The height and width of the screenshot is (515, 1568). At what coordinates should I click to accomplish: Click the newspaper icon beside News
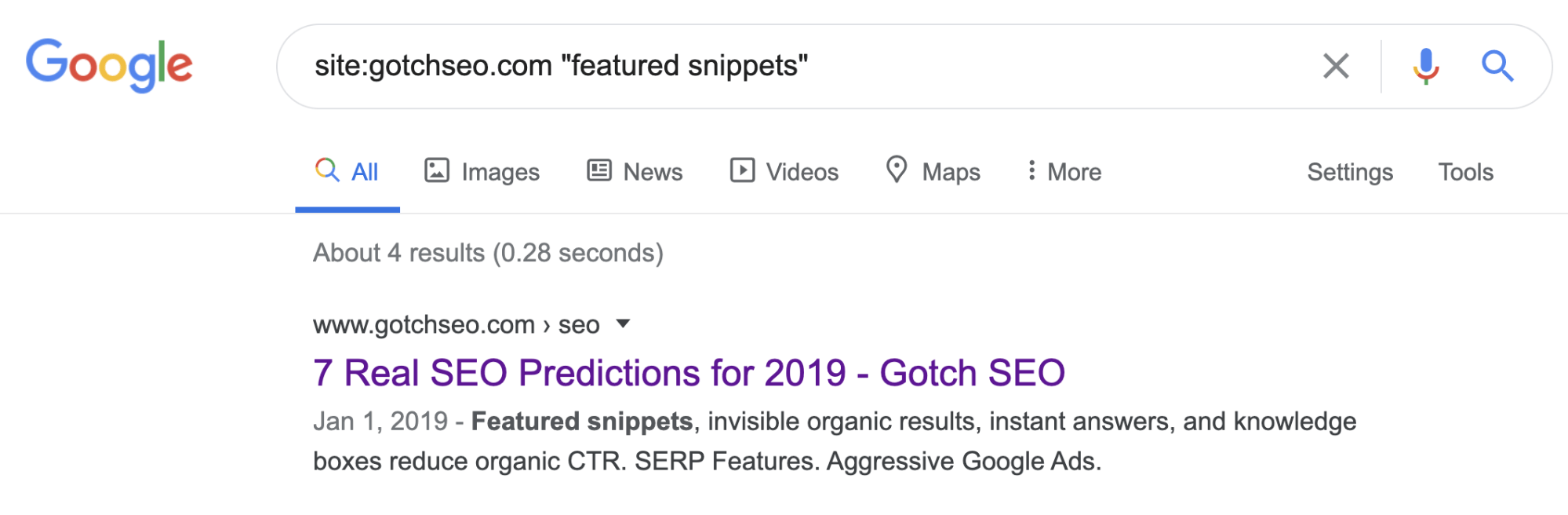(599, 170)
